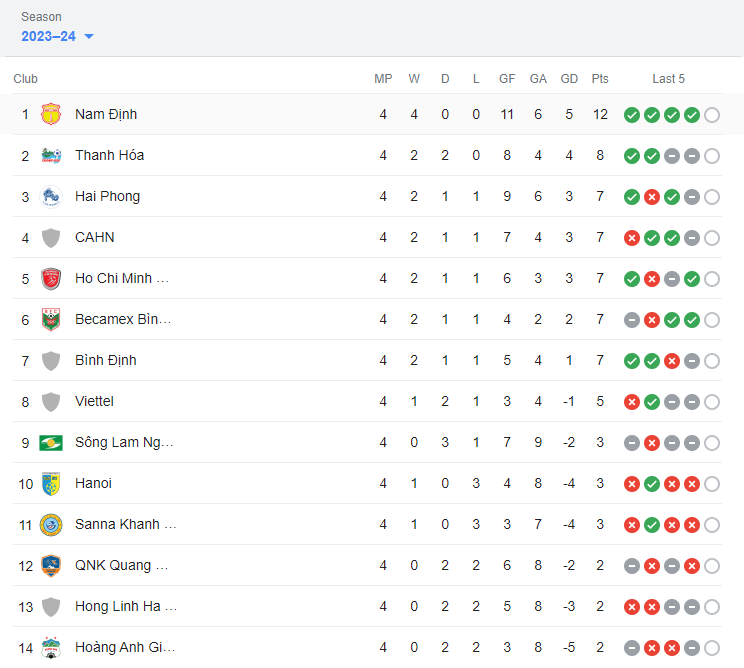Click the Sanna Khanh Hoa club logo
Viewport: 744px width, 668px height.
[51, 525]
